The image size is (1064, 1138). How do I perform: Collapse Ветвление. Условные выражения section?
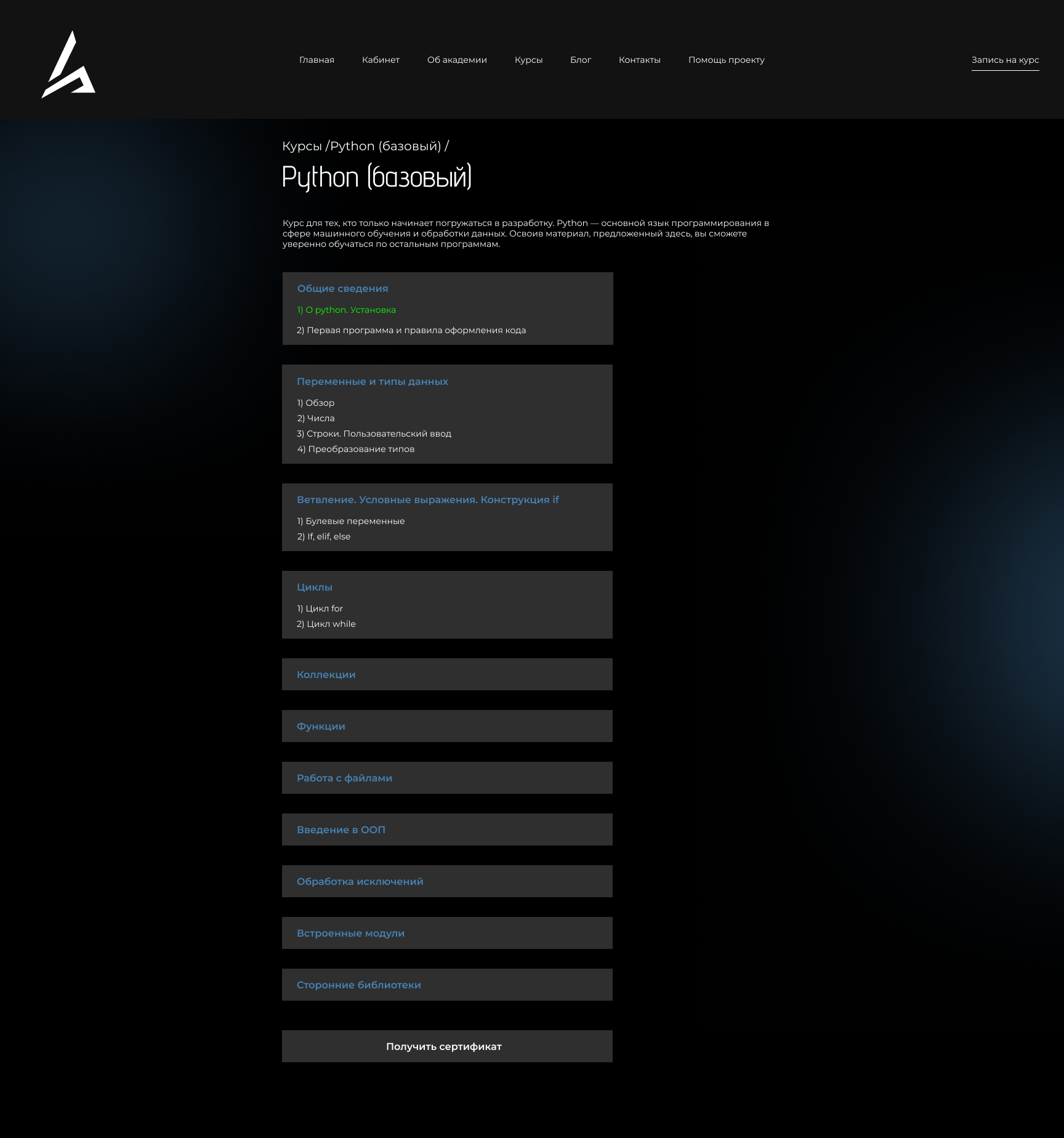[x=427, y=499]
